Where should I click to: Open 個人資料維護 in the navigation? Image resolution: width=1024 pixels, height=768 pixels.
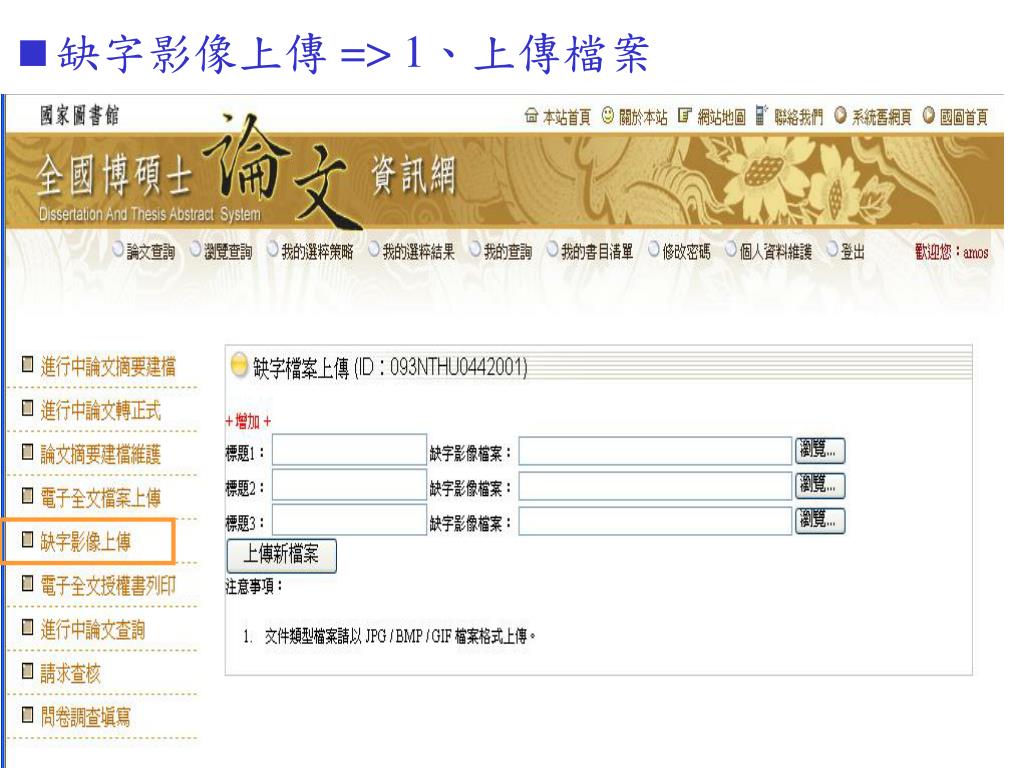point(776,251)
